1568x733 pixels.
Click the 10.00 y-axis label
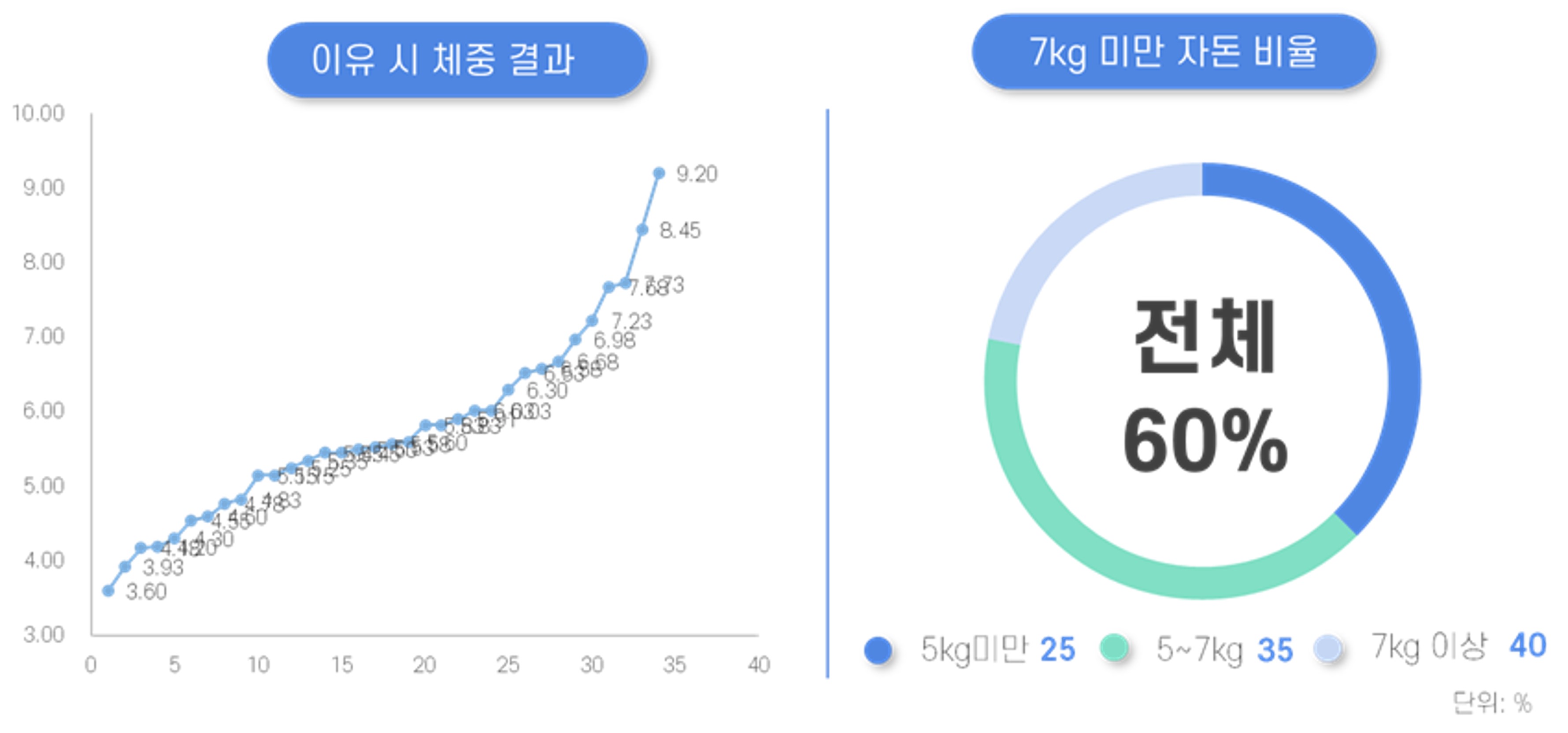point(38,113)
